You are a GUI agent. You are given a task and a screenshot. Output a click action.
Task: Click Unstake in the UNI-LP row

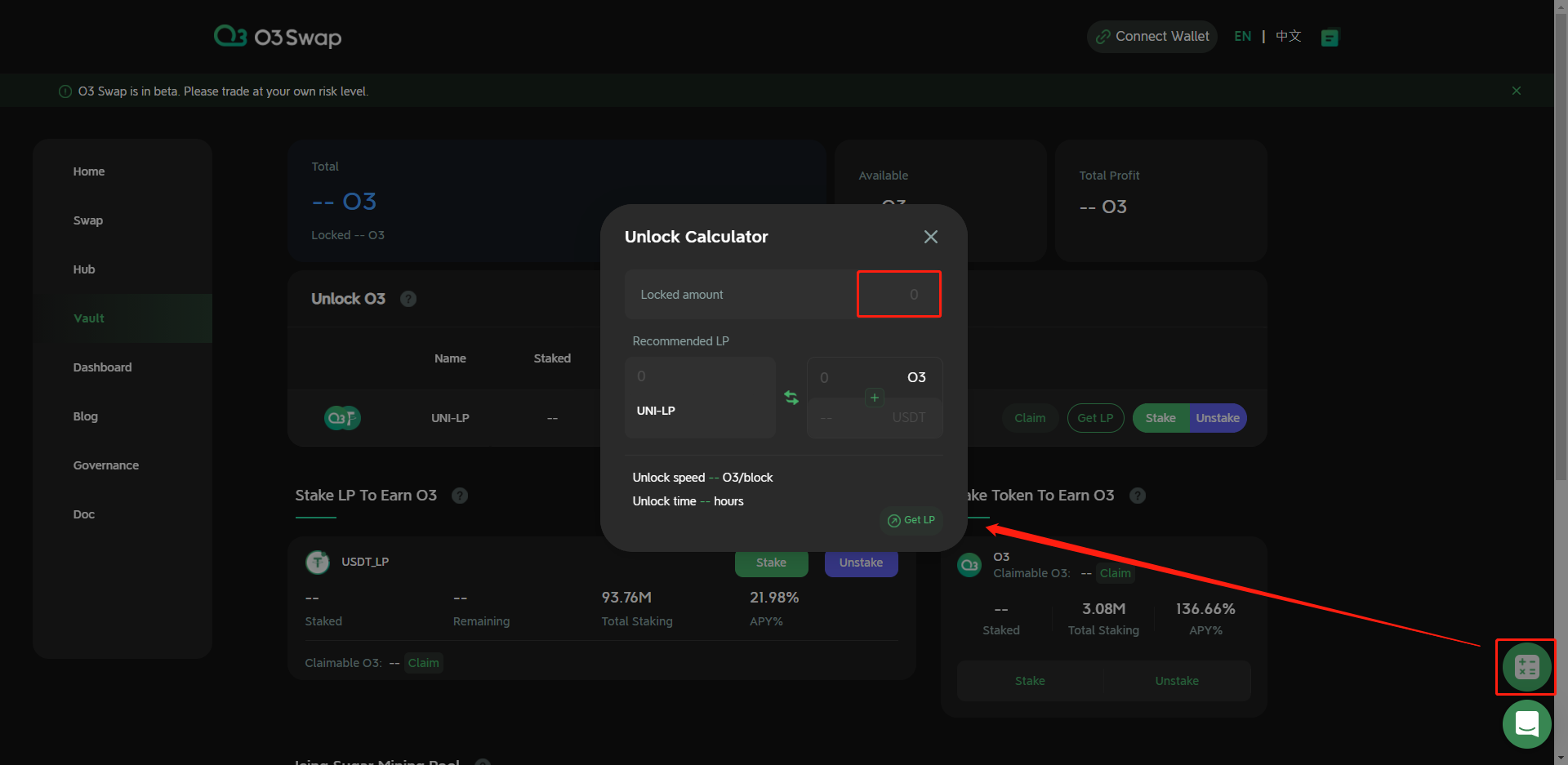(x=1218, y=418)
